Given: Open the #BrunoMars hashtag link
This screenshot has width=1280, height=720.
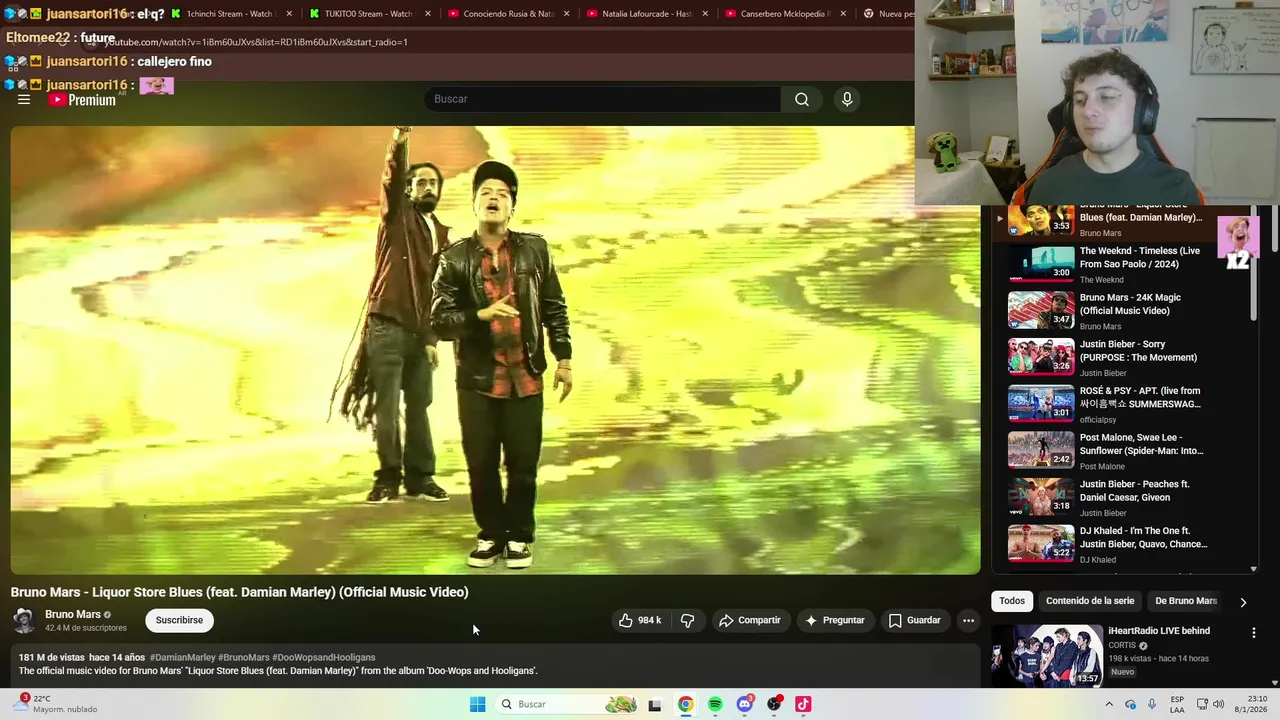Looking at the screenshot, I should [x=243, y=657].
